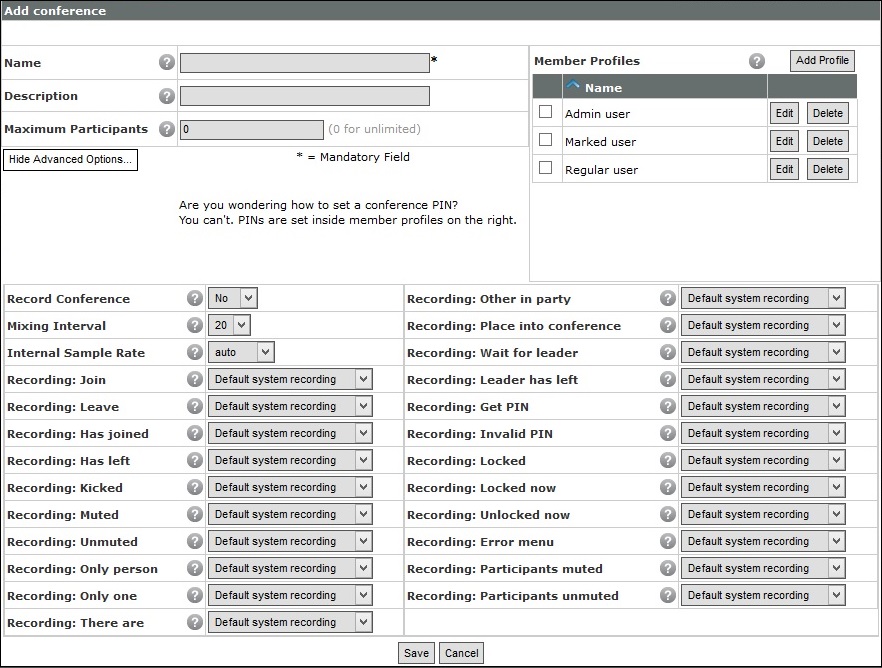Screen dimensions: 882x668
Task: Click Hide Advanced Options button
Action: pos(70,160)
